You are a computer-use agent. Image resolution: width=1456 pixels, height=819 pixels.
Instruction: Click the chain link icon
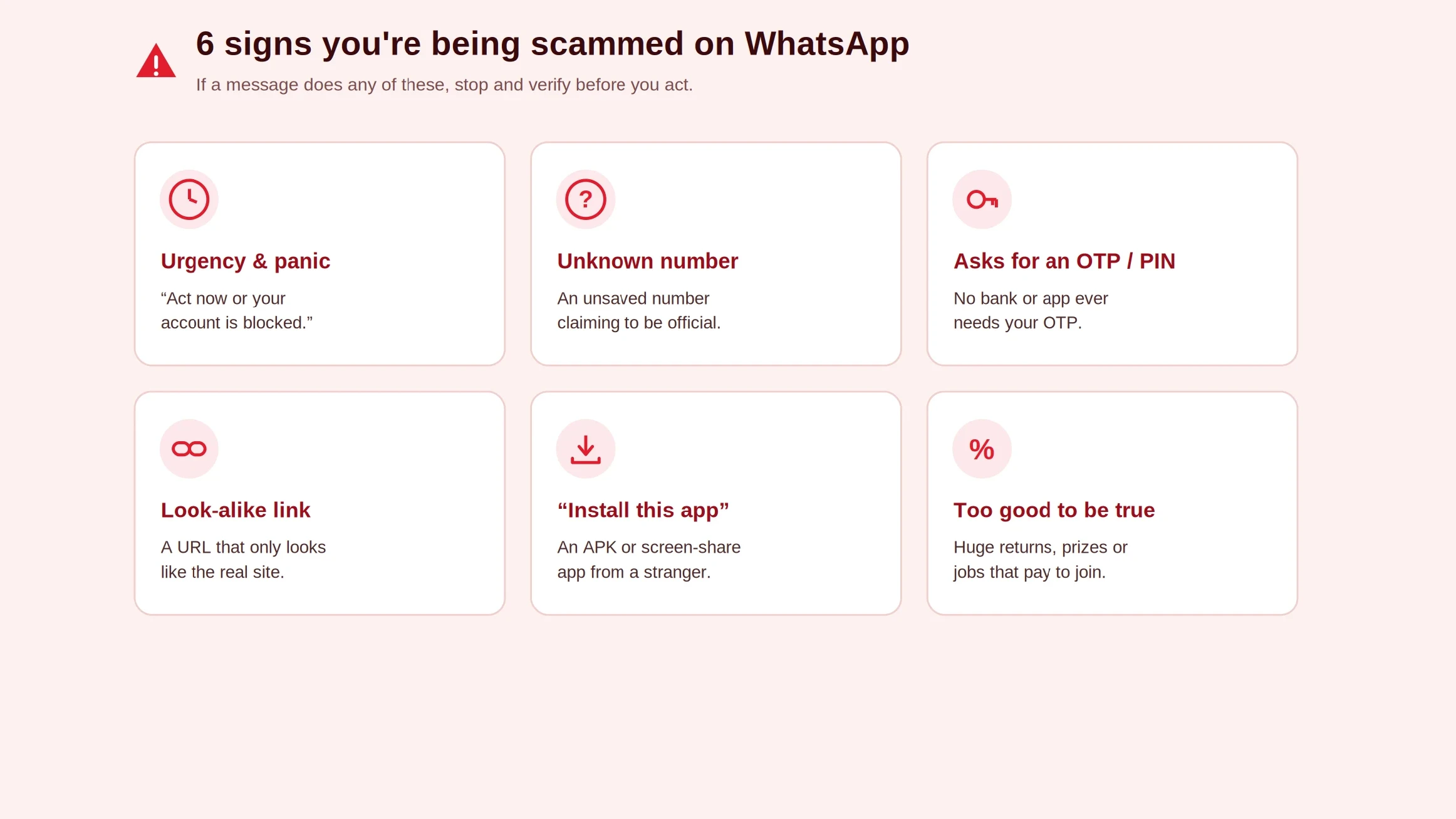point(189,449)
